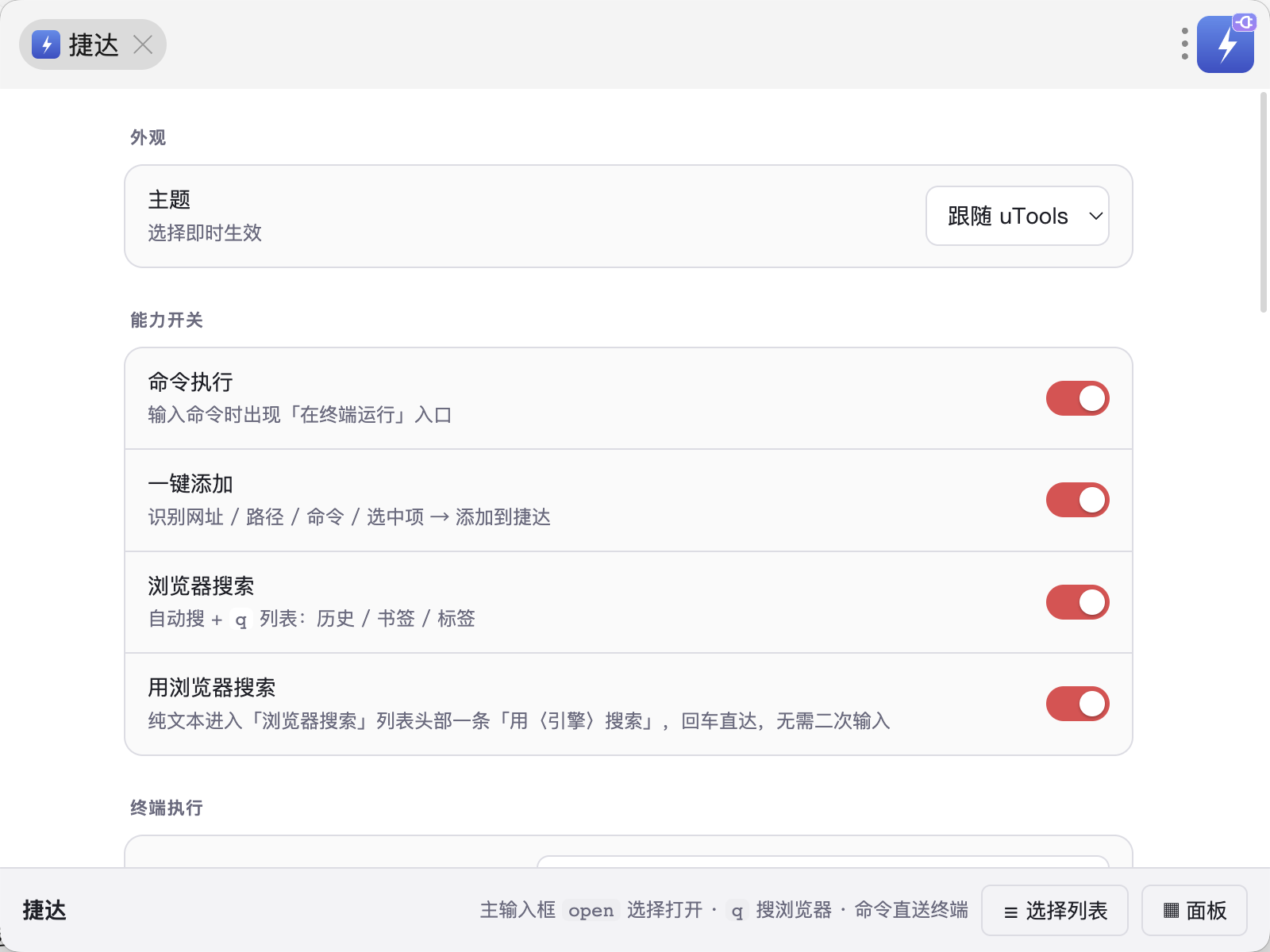The image size is (1270, 952).
Task: Click the 一键添加 setting title
Action: [190, 484]
